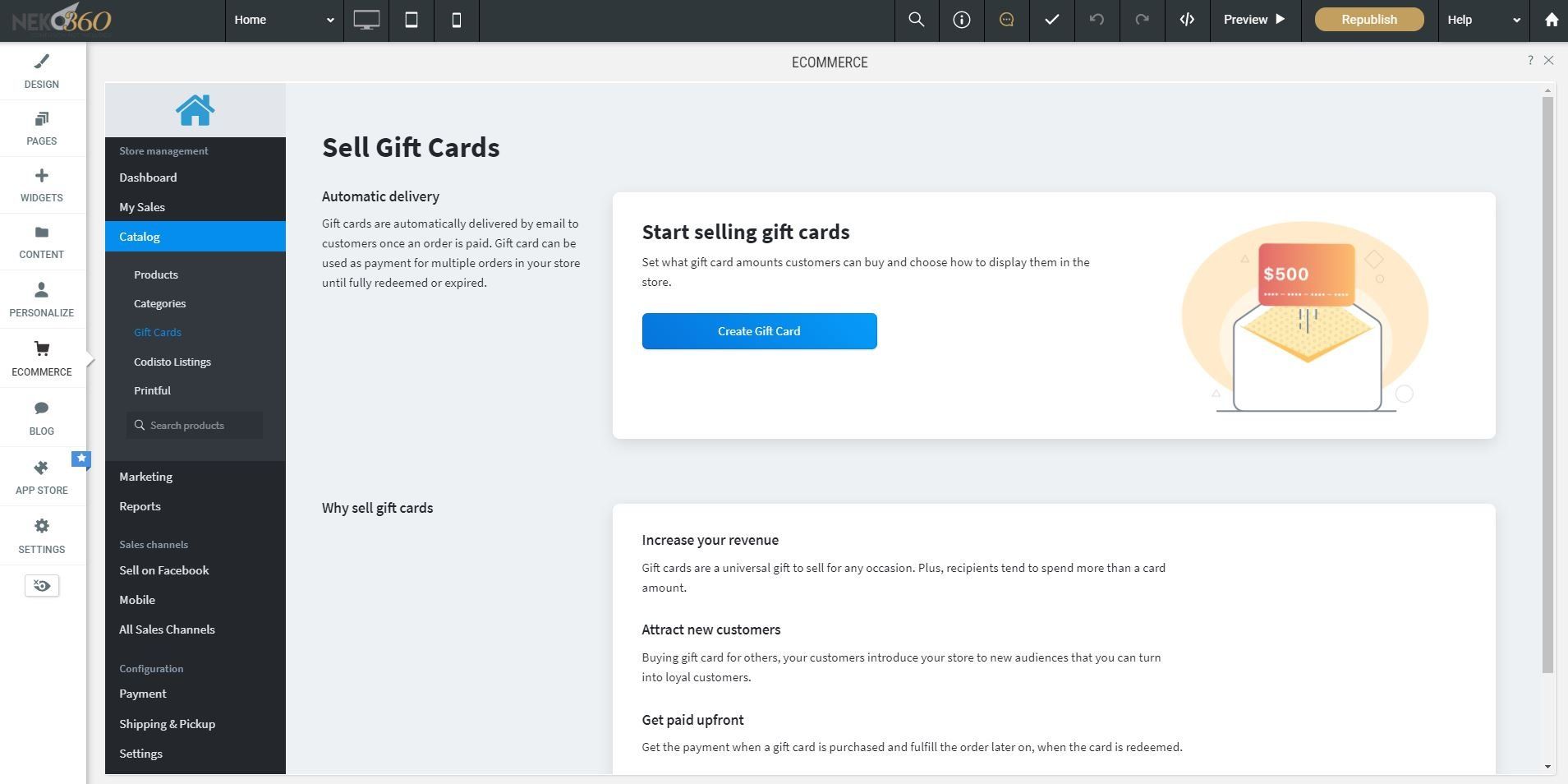Switch to desktop view
The image size is (1568, 784).
pos(366,20)
